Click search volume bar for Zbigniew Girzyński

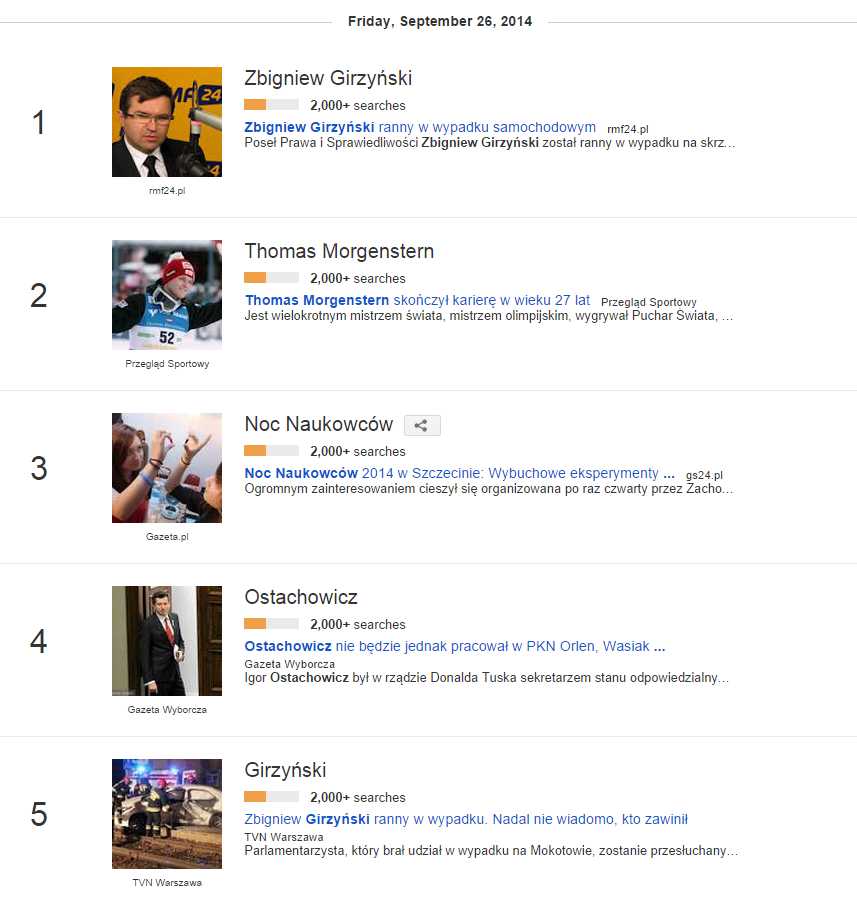[271, 105]
